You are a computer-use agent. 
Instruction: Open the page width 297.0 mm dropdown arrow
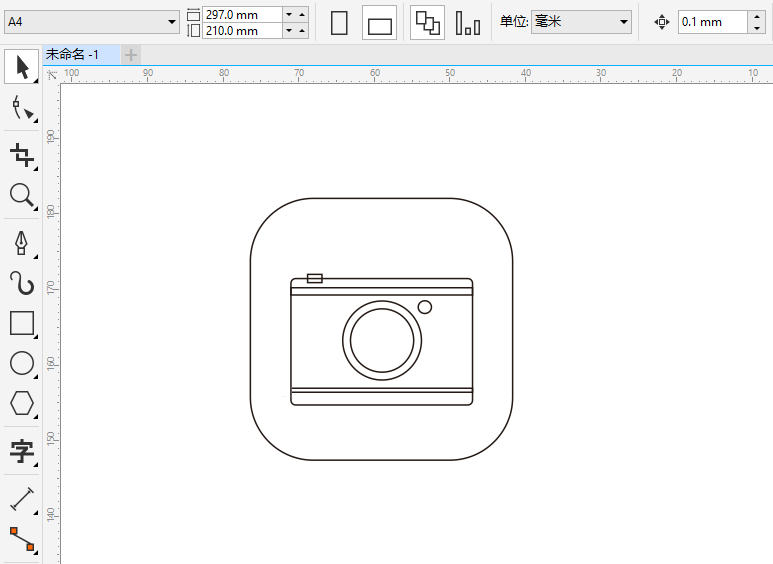(289, 14)
